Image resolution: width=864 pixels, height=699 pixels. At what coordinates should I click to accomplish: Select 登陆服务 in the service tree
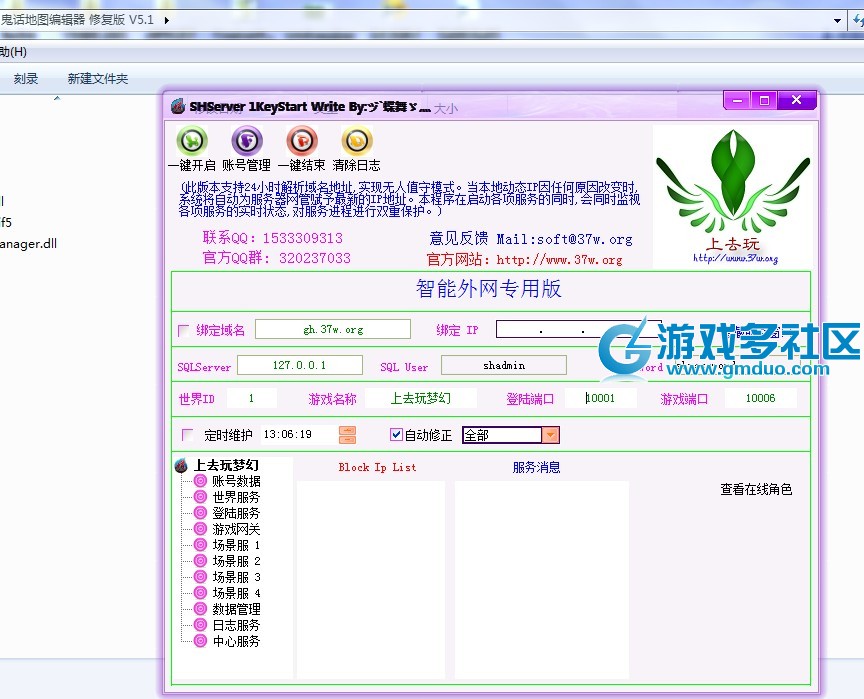coord(236,513)
